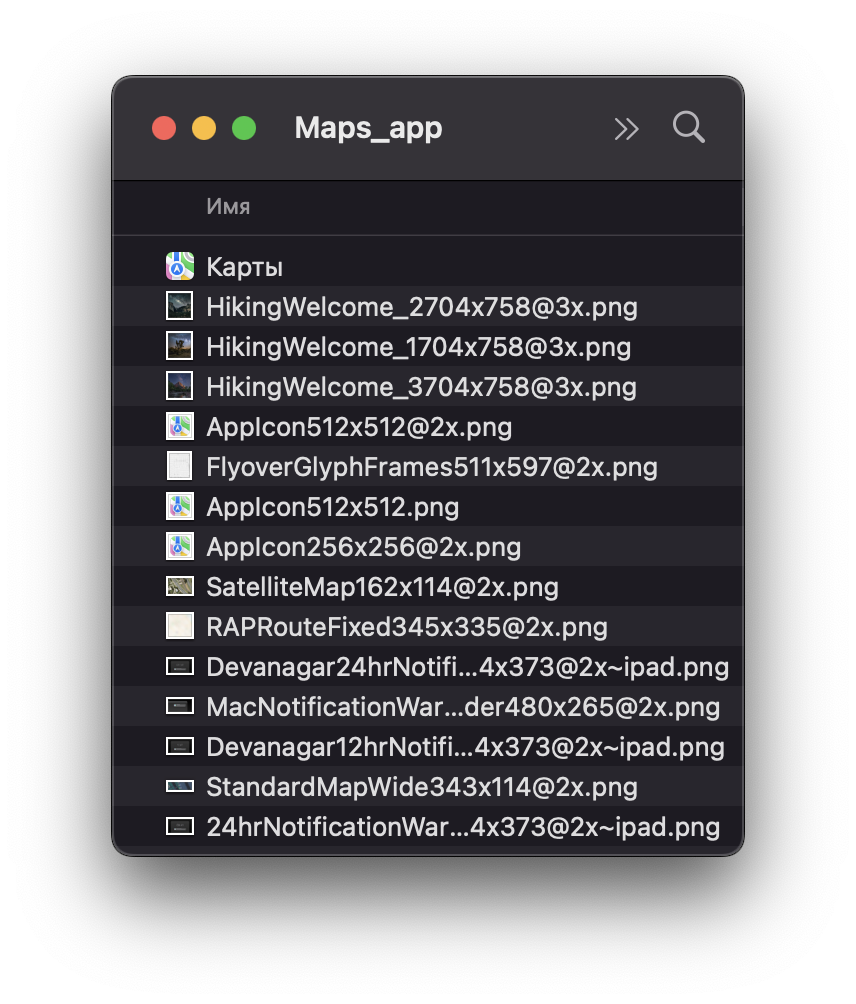Select file name StandardMapWide343x114@2x.png
This screenshot has width=856, height=1004.
[x=422, y=788]
